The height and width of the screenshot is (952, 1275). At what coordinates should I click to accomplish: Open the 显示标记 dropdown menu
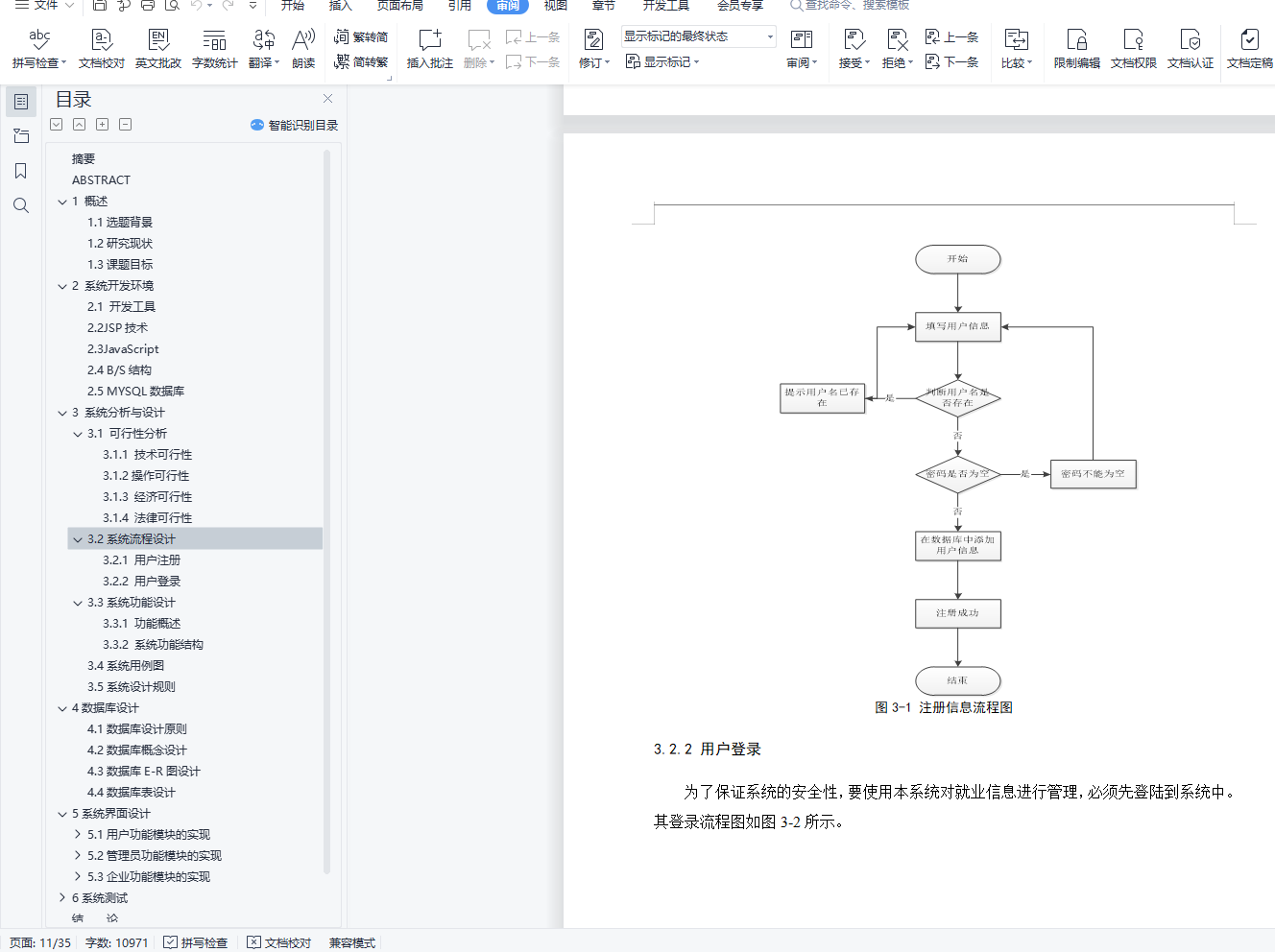(662, 62)
